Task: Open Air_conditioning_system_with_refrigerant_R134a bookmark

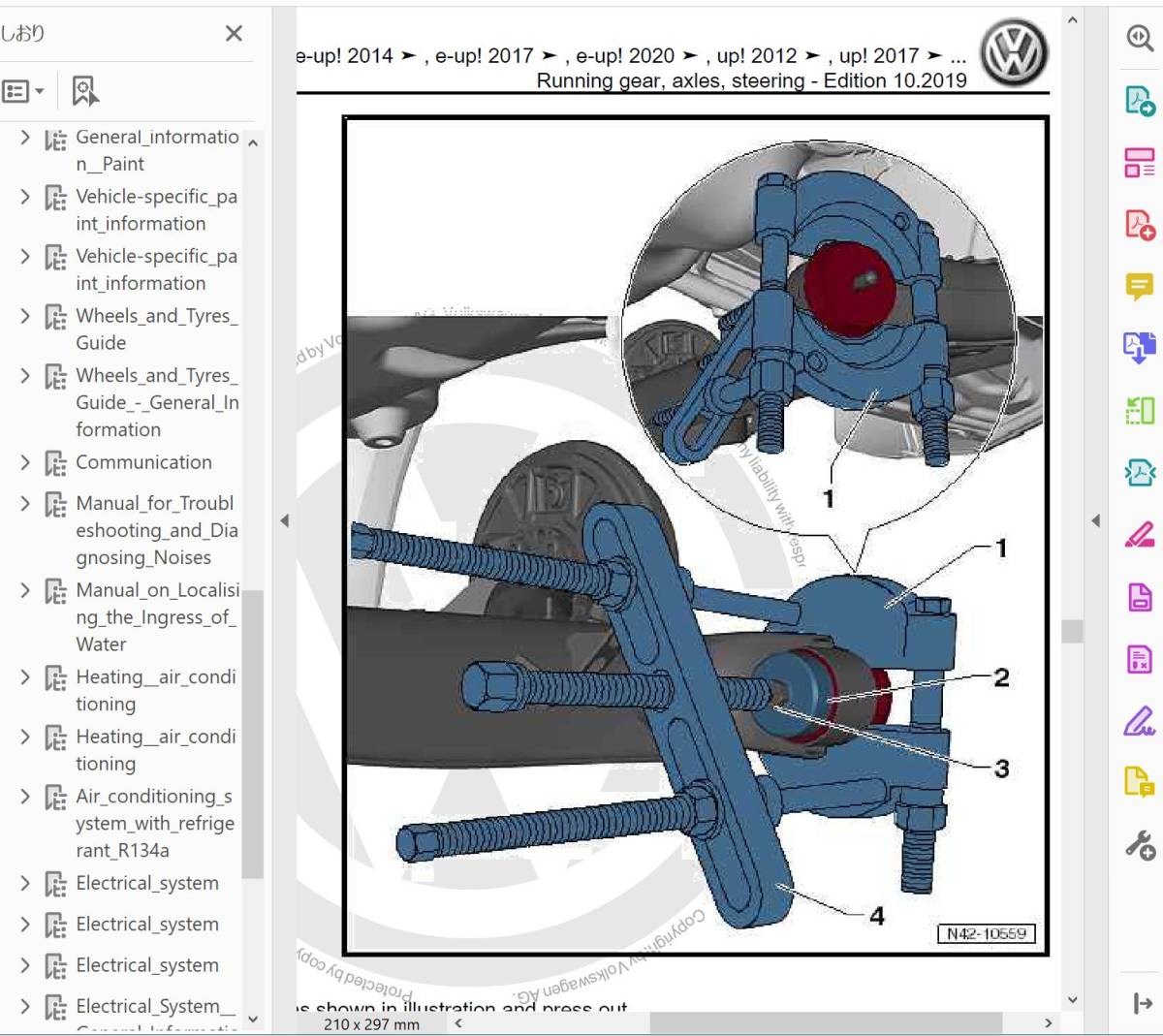Action: pos(155,823)
